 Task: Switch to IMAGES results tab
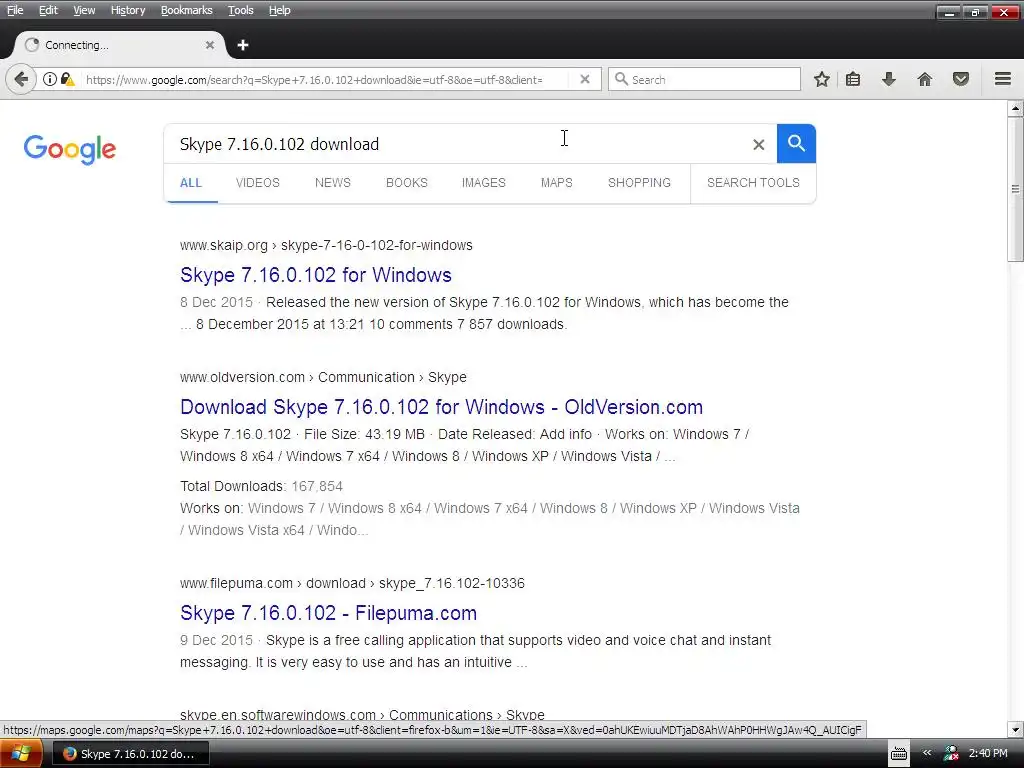pos(483,183)
